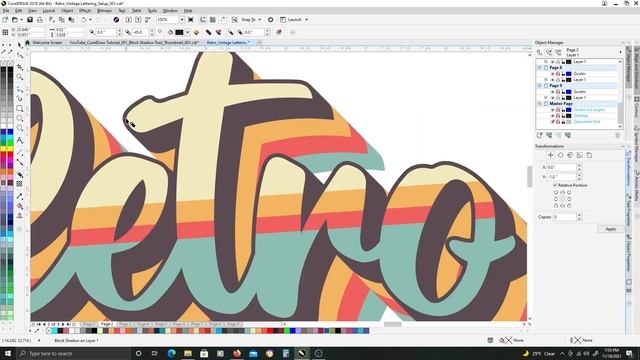Select the Color Eyedropper tool

[x=20, y=196]
